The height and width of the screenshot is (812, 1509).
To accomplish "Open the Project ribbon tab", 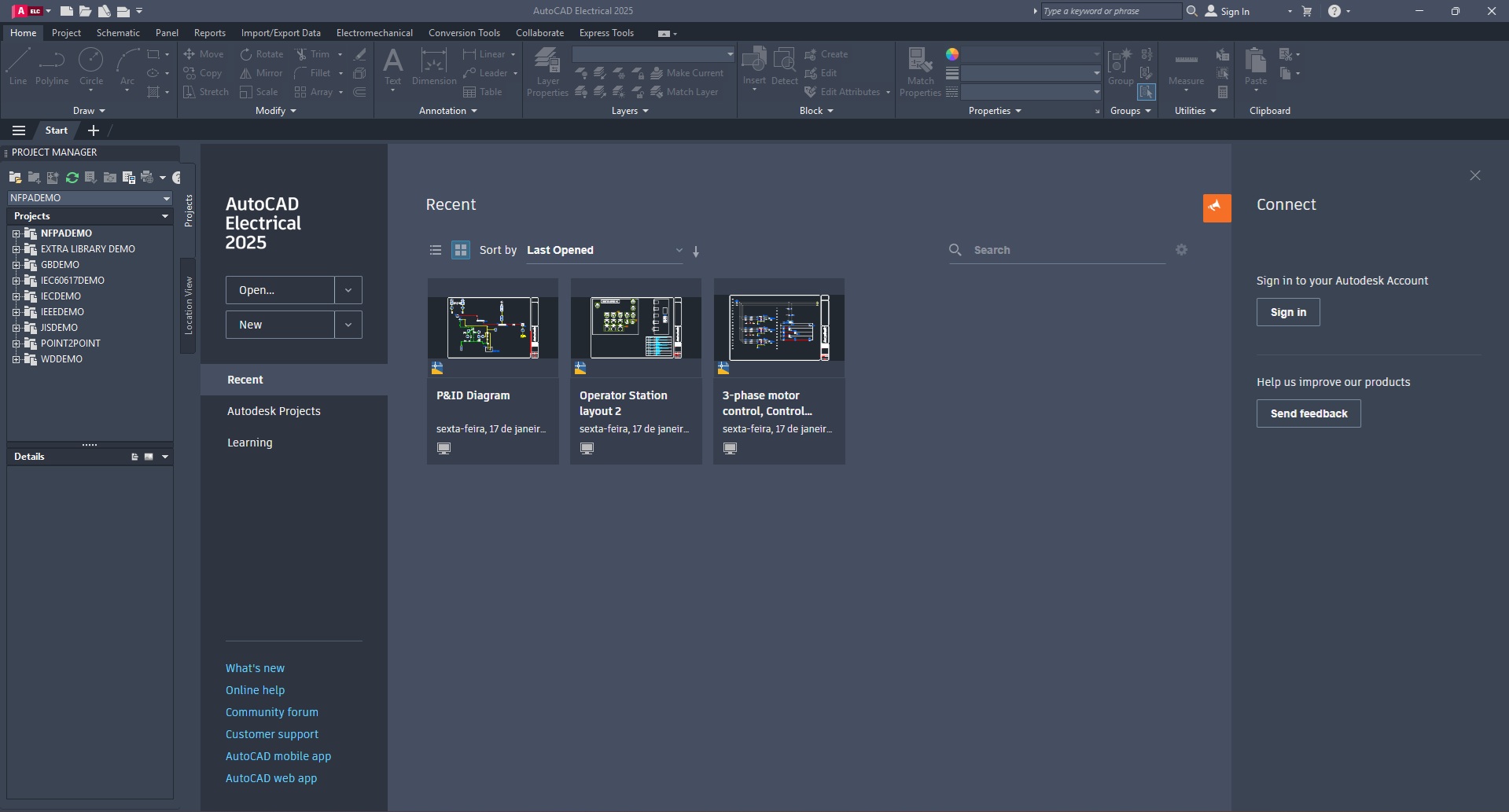I will (67, 33).
